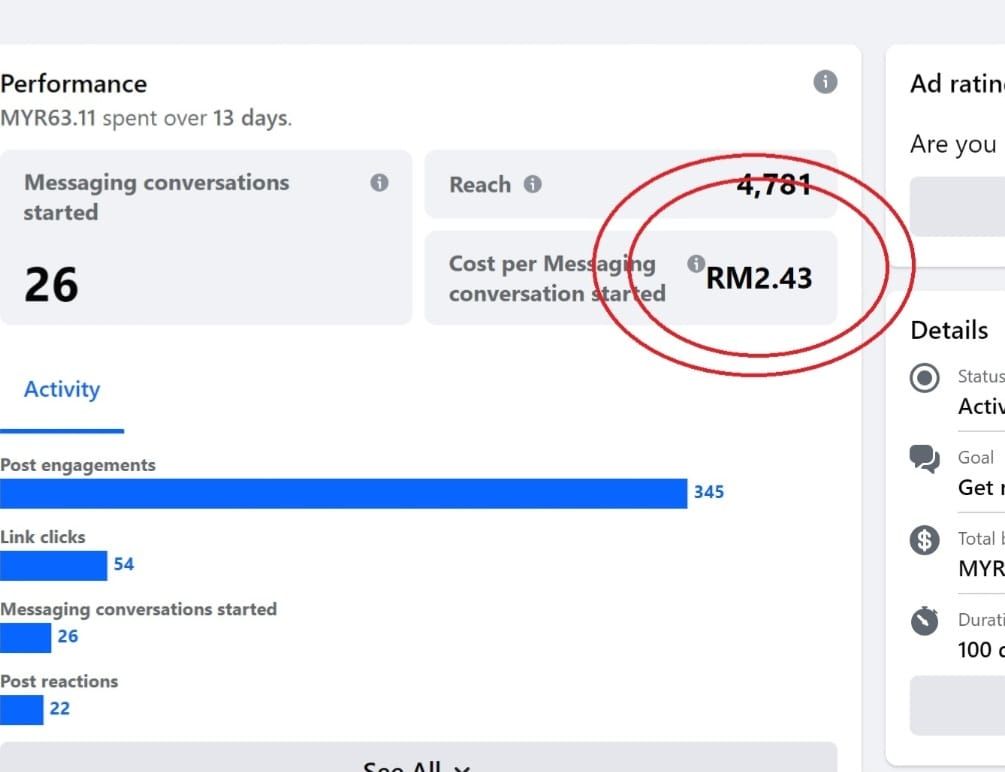Click the Messaging conversations started activity bar
Image resolution: width=1005 pixels, height=772 pixels.
(26, 638)
